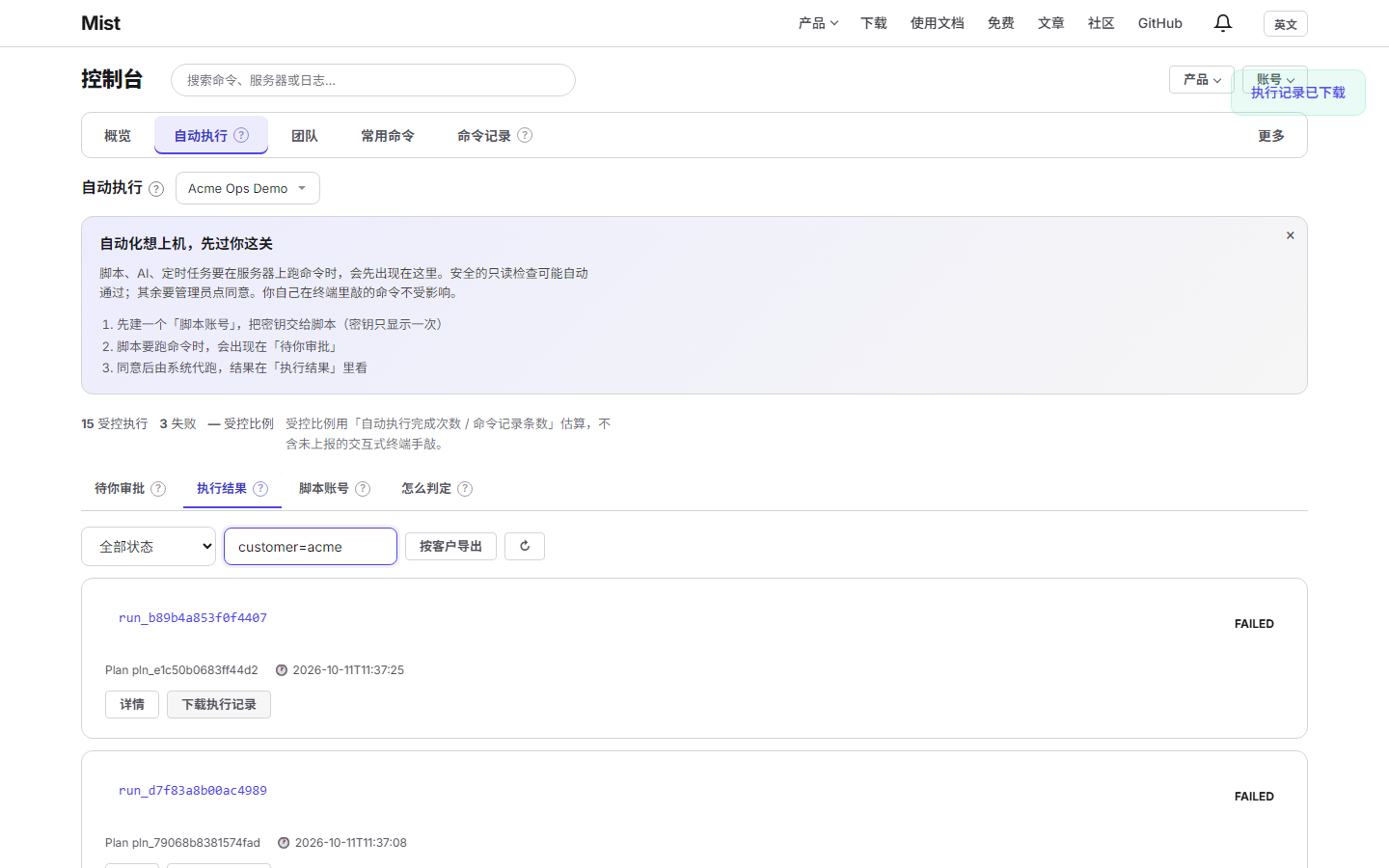Viewport: 1389px width, 868px height.
Task: Click help icon next to 怎么判定
Action: 465,489
